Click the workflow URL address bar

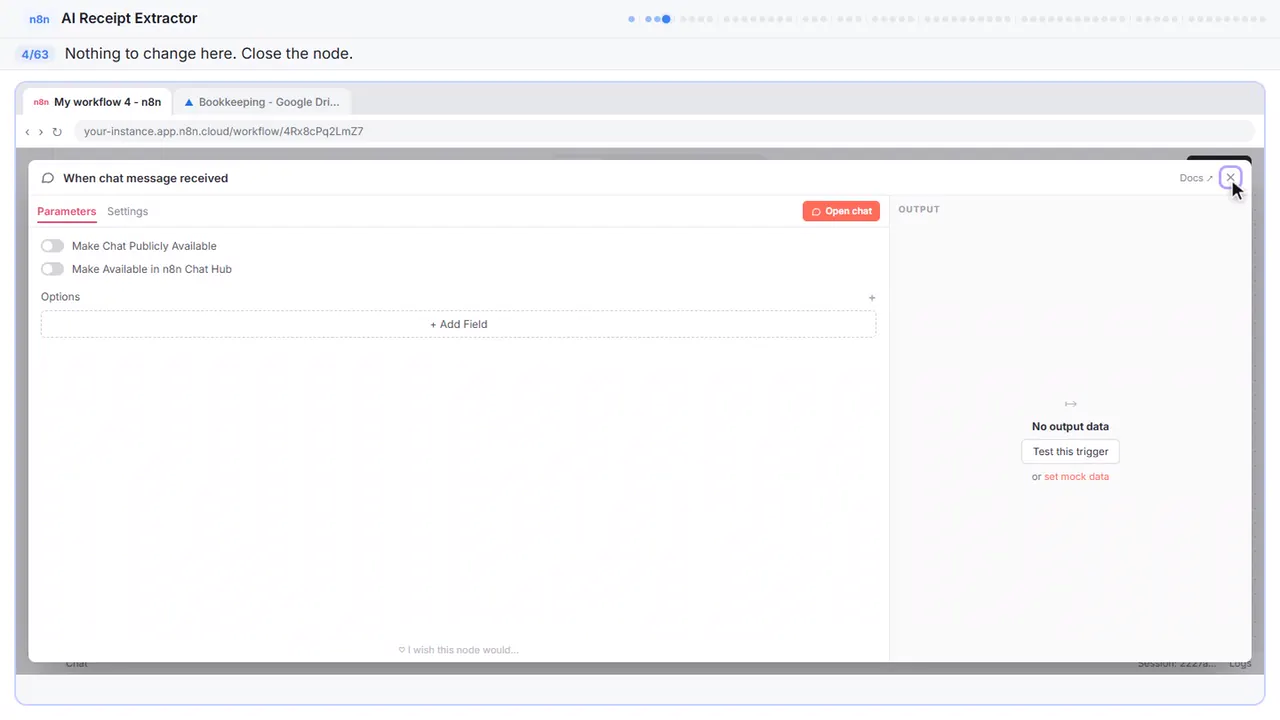tap(663, 131)
